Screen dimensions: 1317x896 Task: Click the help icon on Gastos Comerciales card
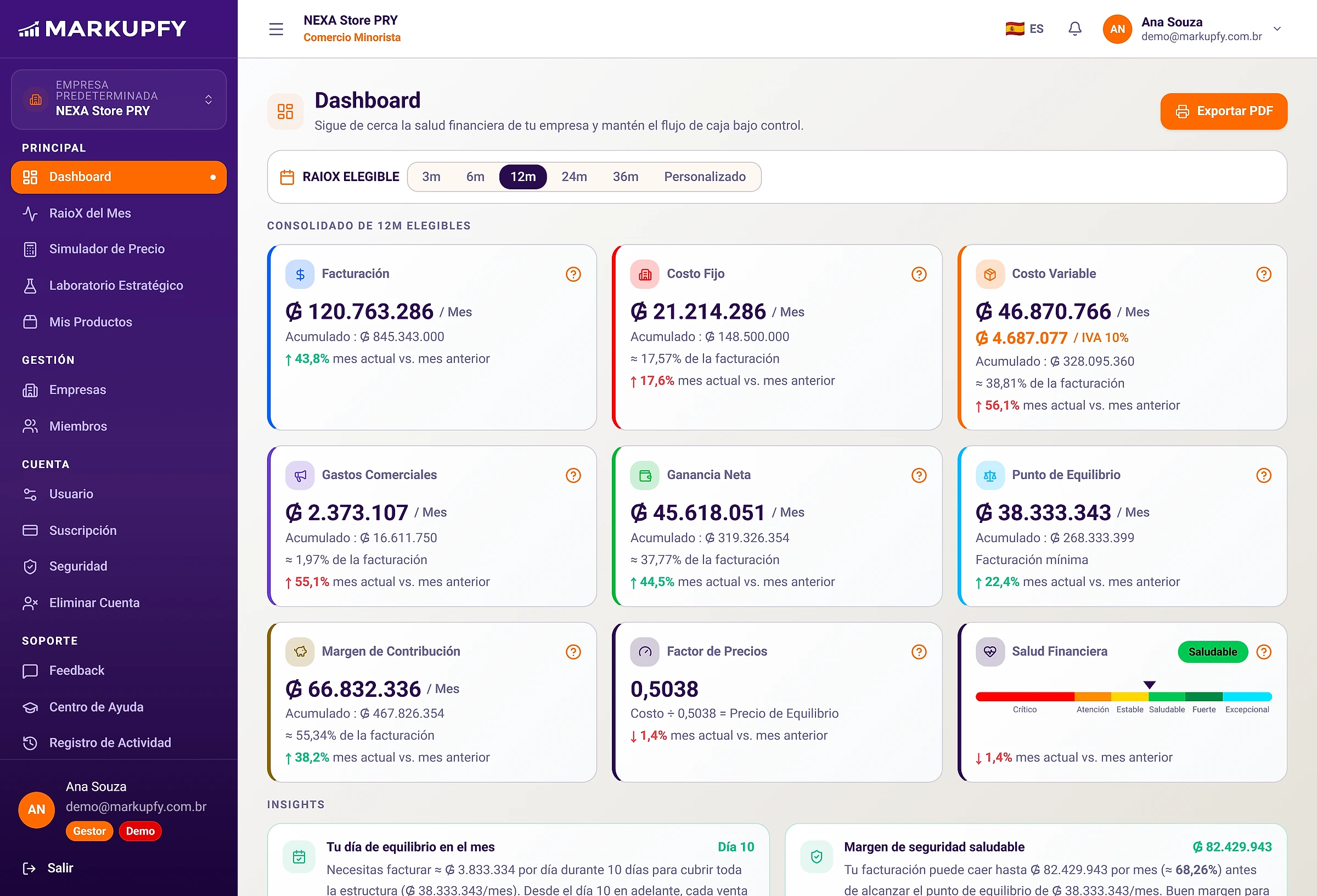[573, 476]
